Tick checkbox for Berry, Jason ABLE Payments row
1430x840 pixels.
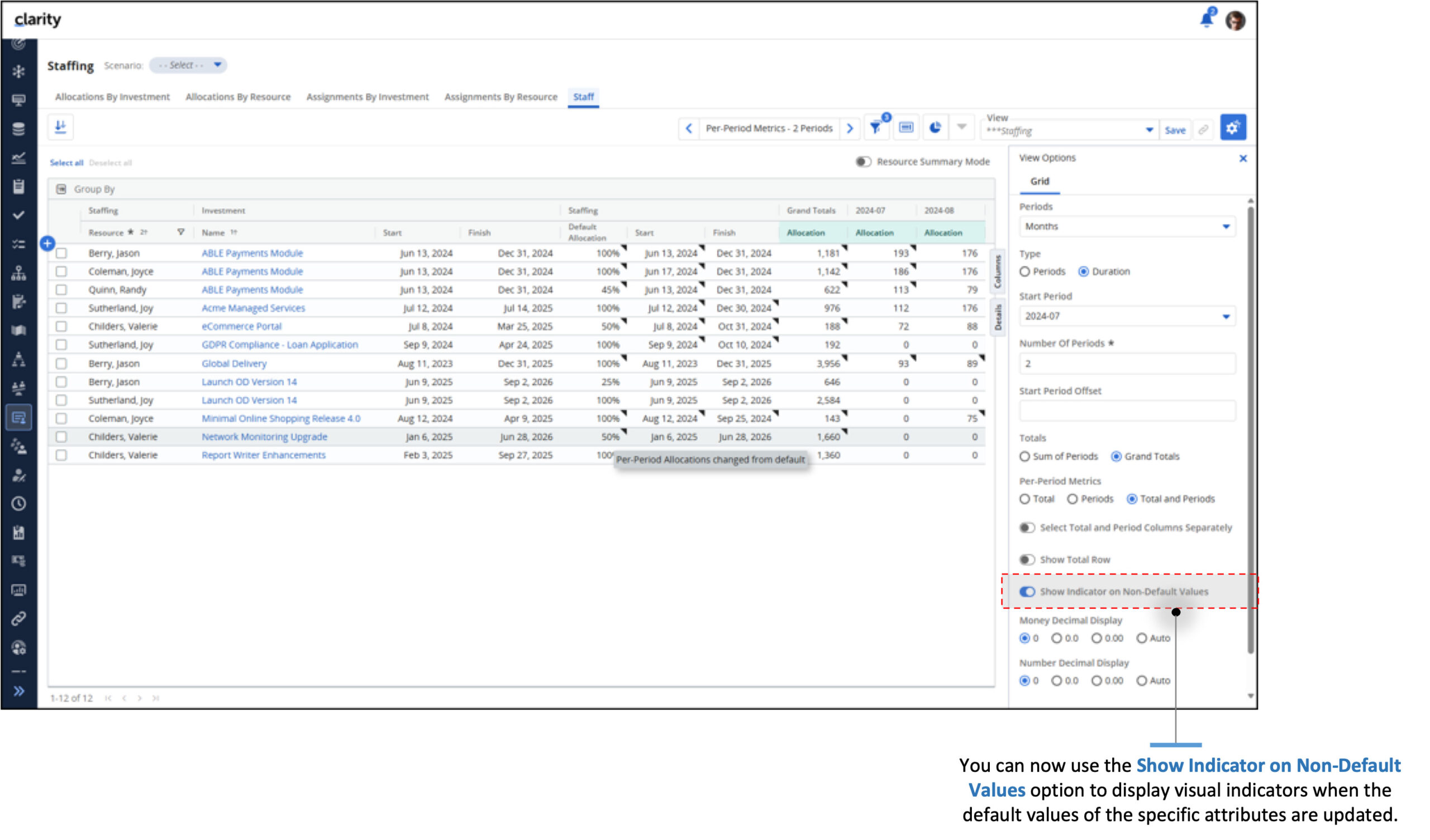[61, 253]
